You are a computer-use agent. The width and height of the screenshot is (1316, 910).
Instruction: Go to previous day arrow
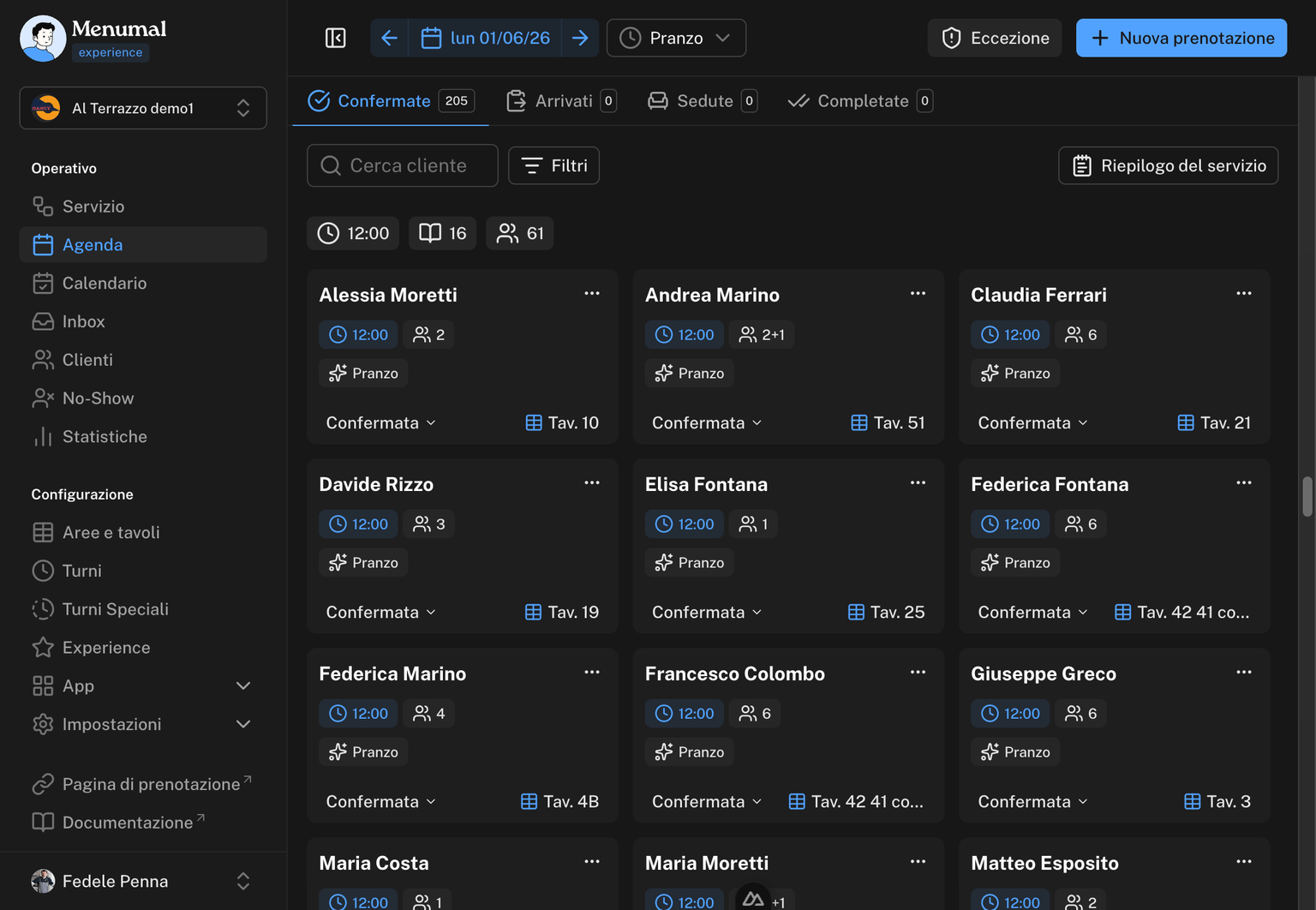[389, 38]
